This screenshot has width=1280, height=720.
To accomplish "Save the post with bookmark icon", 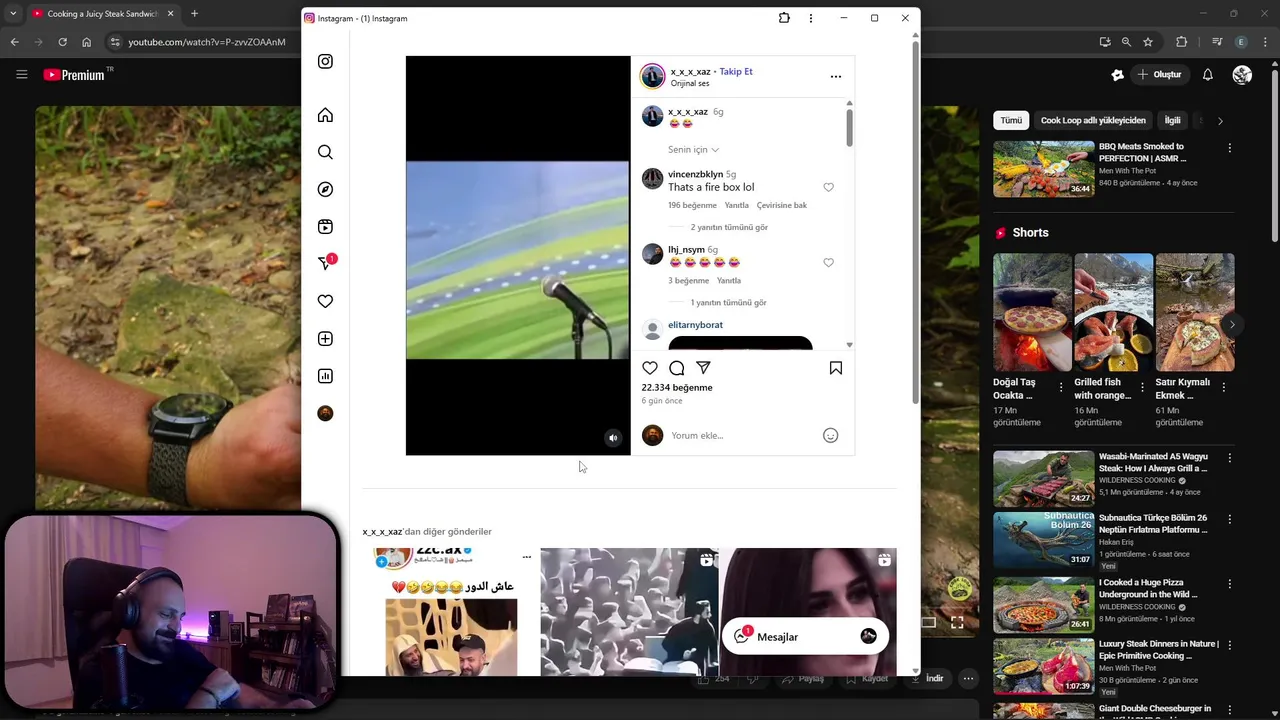I will click(x=836, y=368).
